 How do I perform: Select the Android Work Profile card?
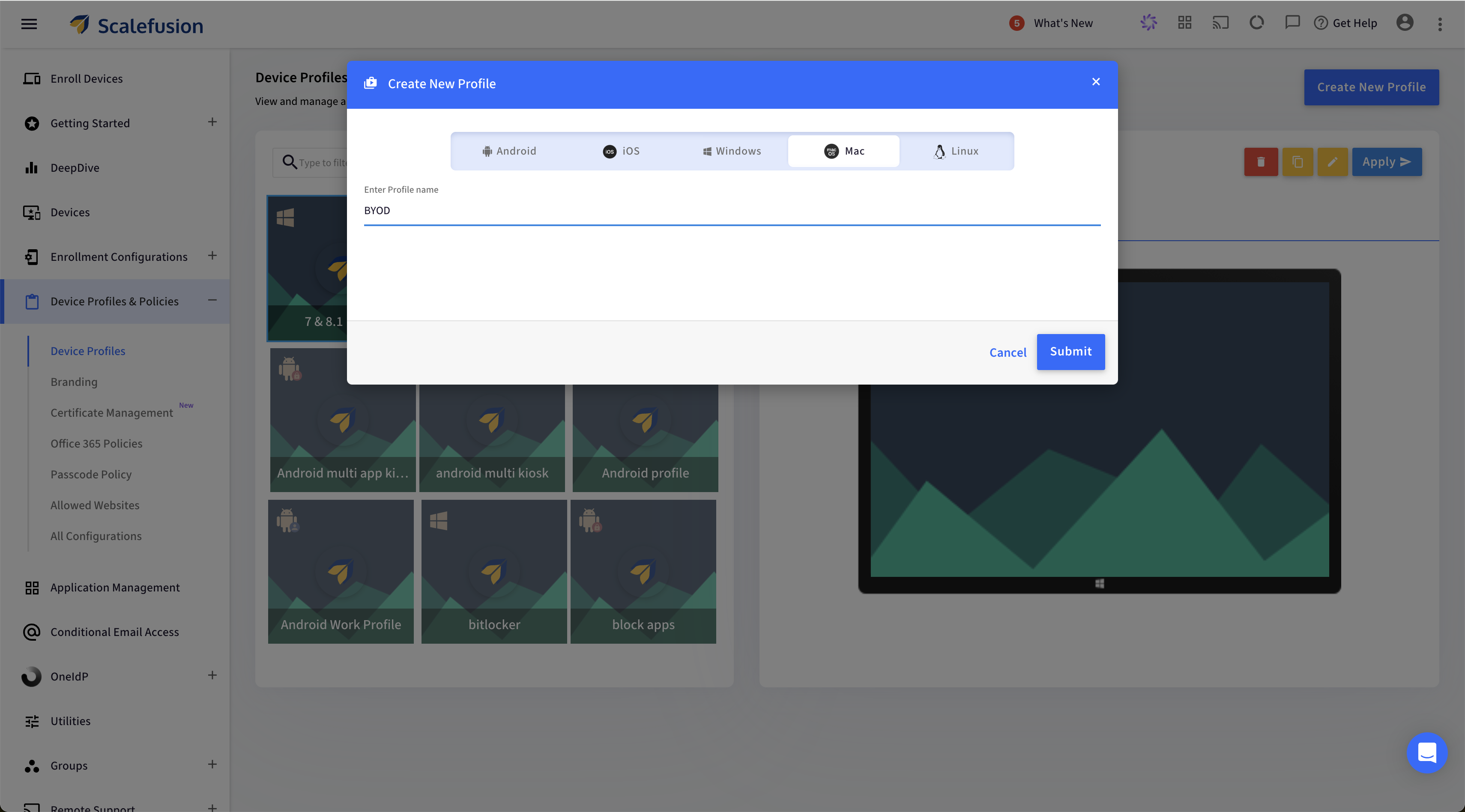341,571
